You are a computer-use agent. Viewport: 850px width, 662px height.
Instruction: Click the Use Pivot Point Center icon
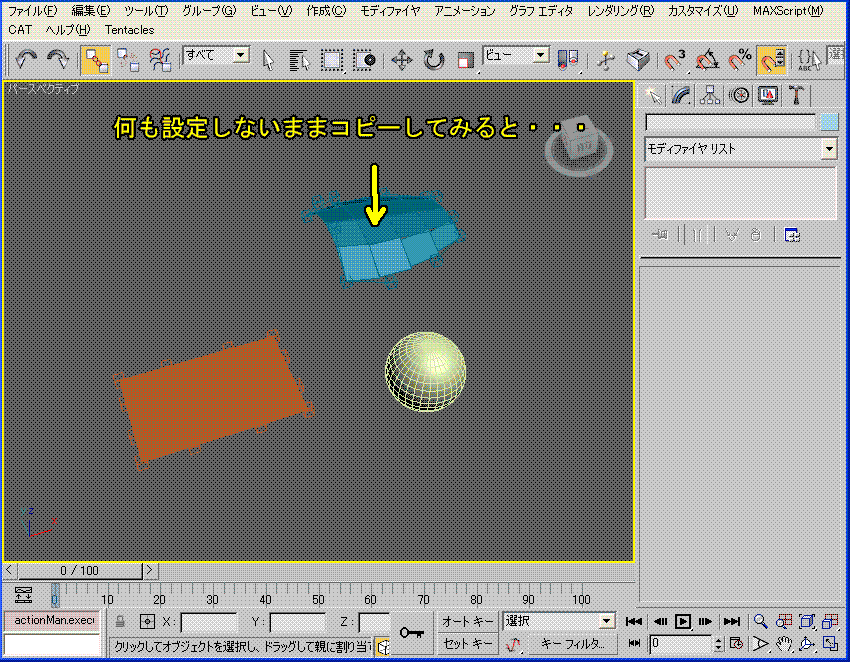568,60
